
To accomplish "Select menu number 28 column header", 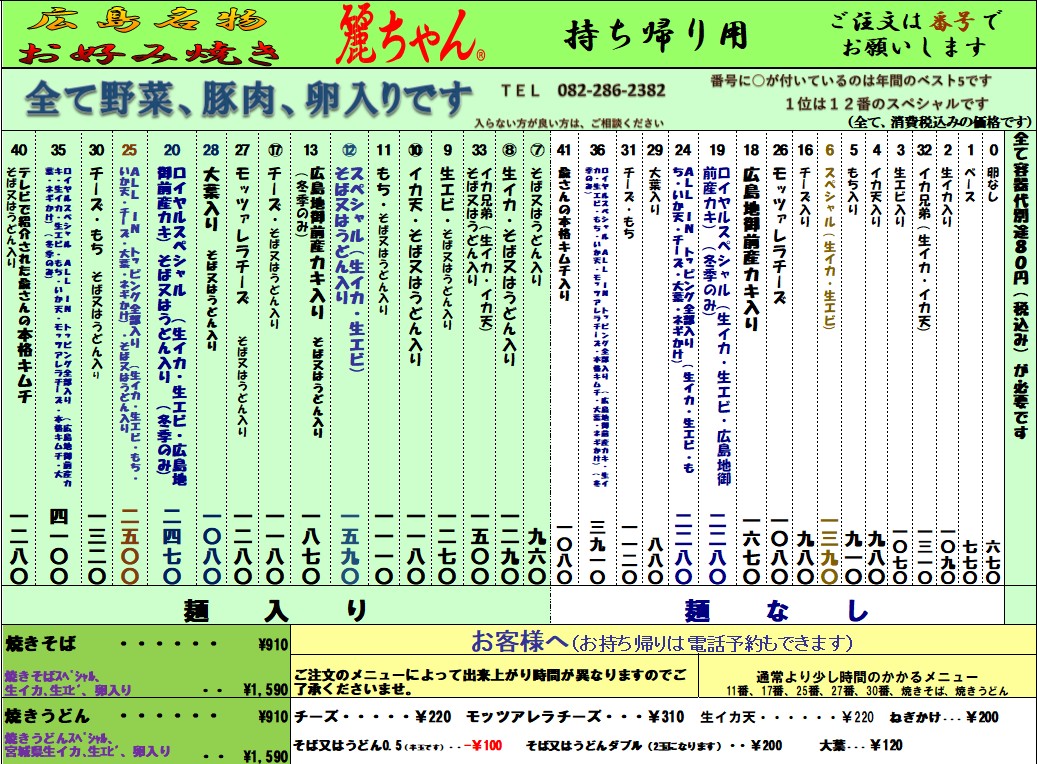I will 211,150.
